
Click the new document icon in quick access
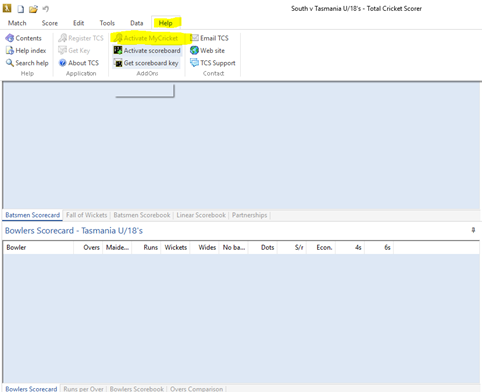21,9
